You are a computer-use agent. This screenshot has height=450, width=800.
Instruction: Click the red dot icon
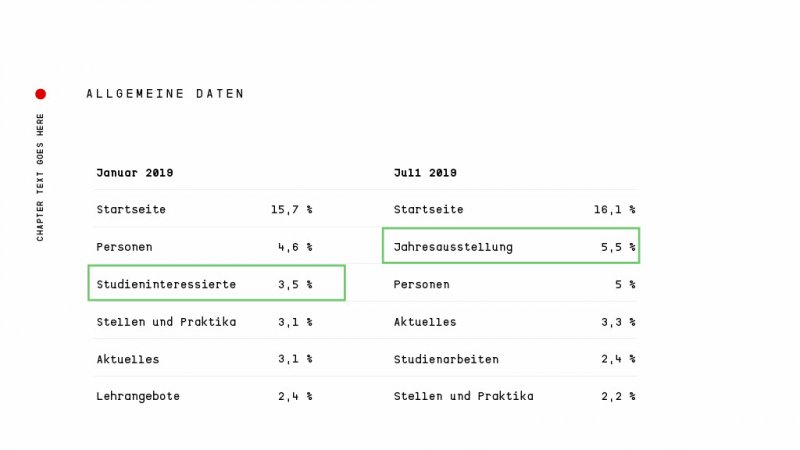pos(41,94)
